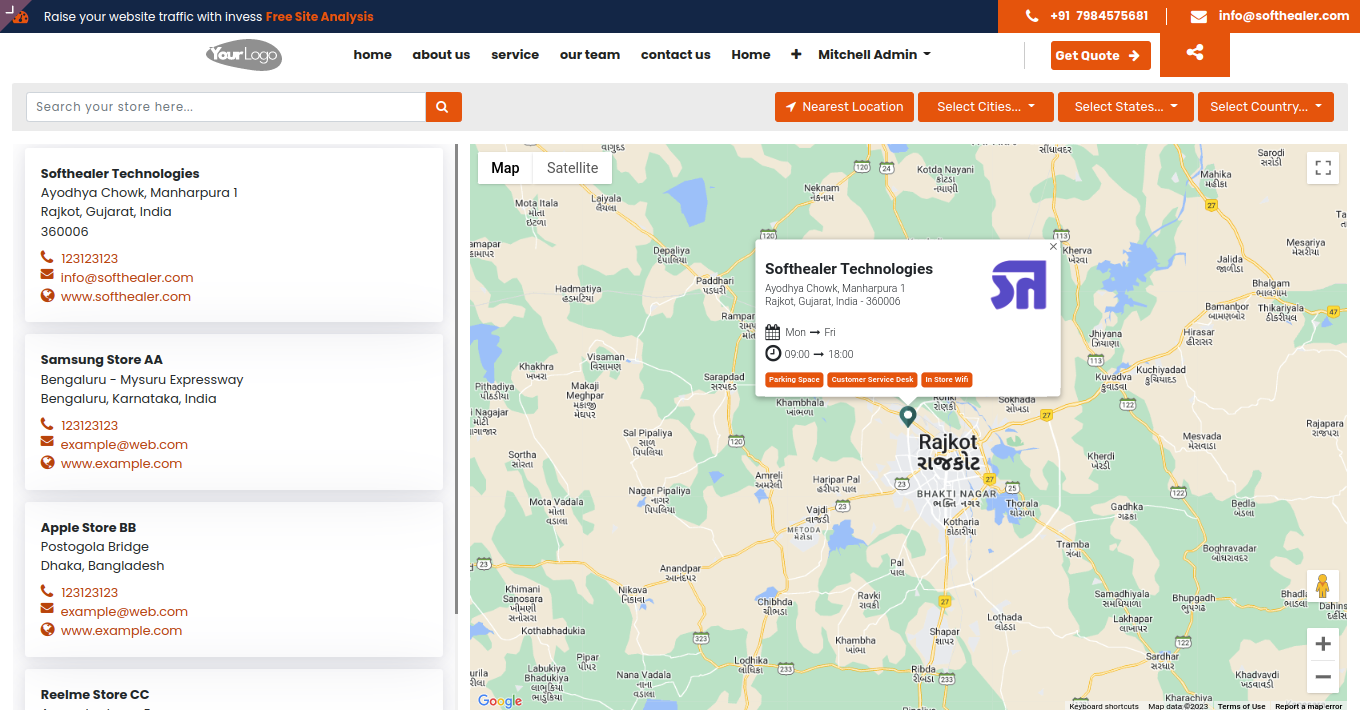Click envelope icon under Apple Store BB
The width and height of the screenshot is (1368, 710).
point(47,609)
